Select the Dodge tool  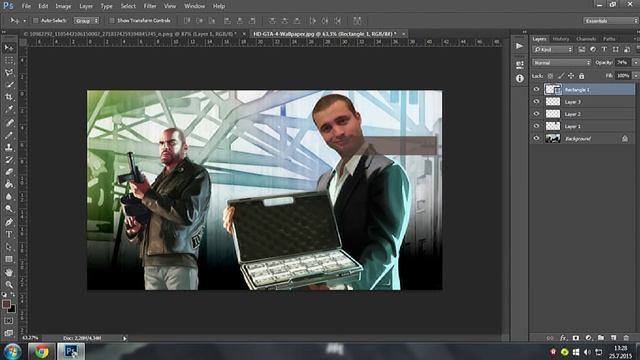[9, 209]
